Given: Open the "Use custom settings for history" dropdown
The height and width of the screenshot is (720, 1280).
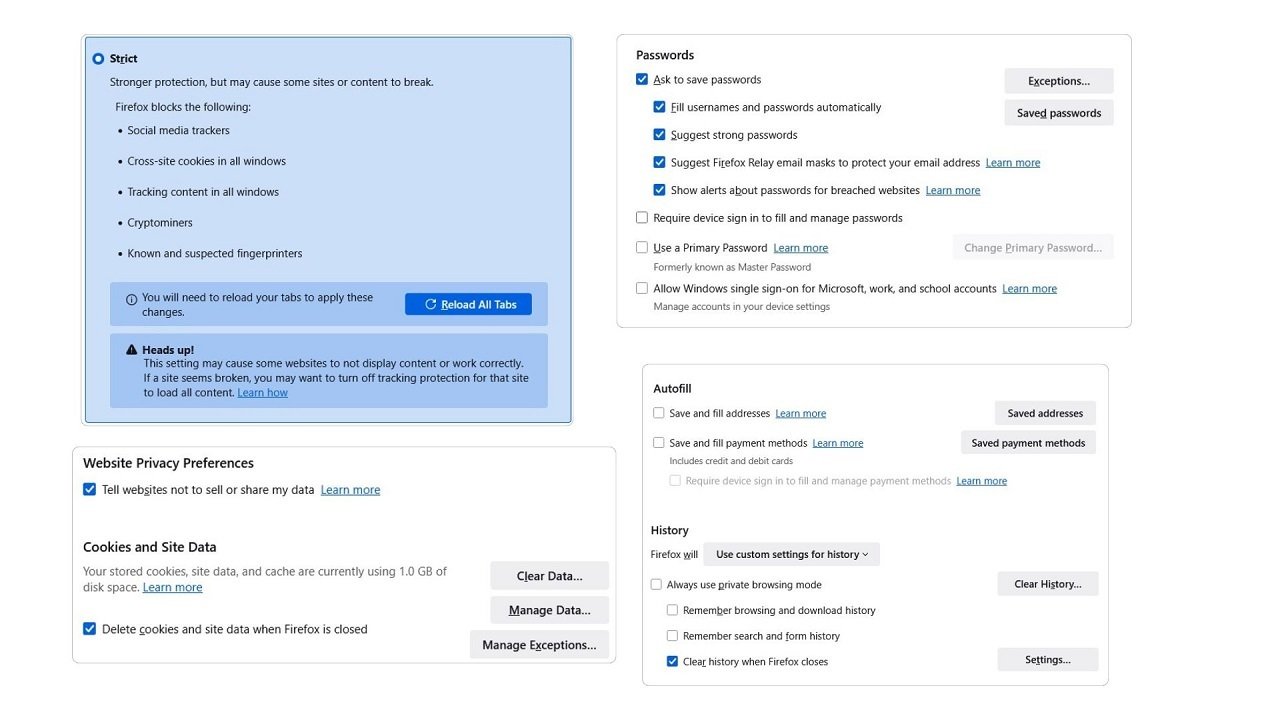Looking at the screenshot, I should click(791, 553).
